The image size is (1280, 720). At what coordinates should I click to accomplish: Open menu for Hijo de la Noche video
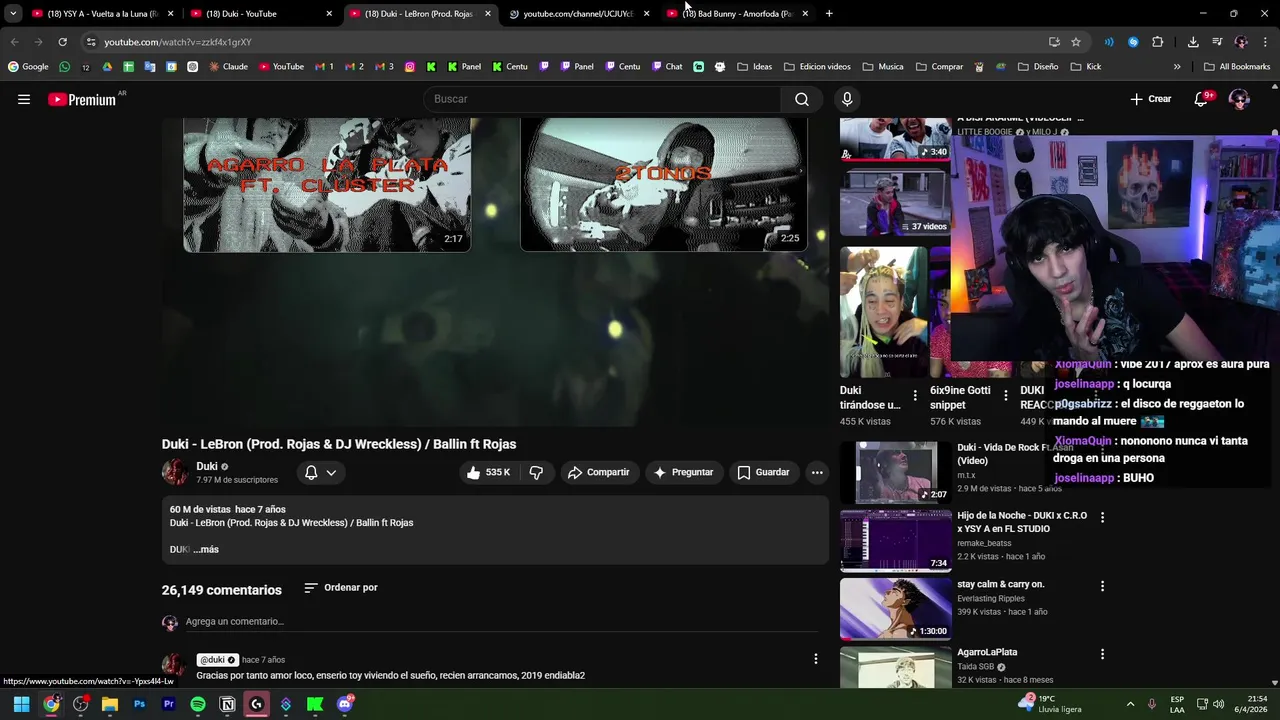pos(1102,517)
